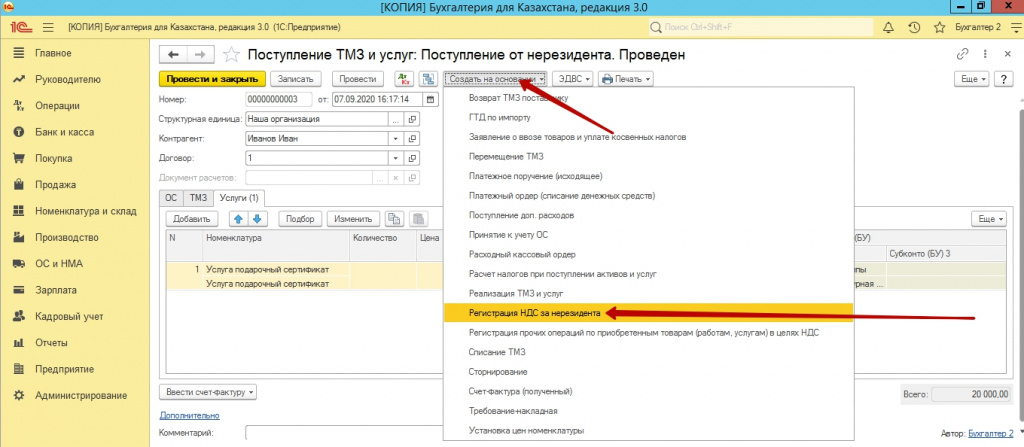
Task: Switch to ОС tab
Action: tap(170, 197)
